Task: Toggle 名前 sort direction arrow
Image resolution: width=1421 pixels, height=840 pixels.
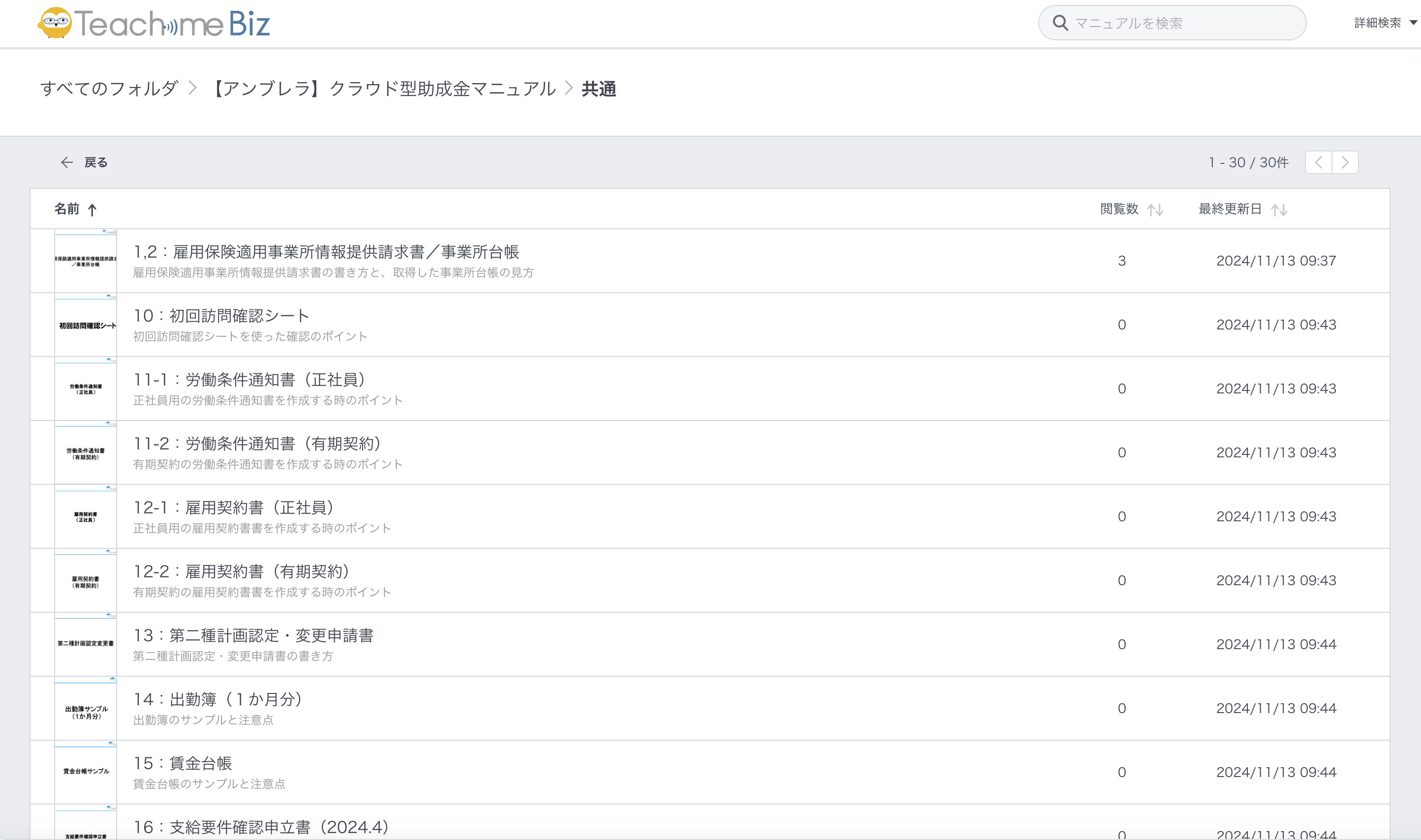Action: point(93,210)
